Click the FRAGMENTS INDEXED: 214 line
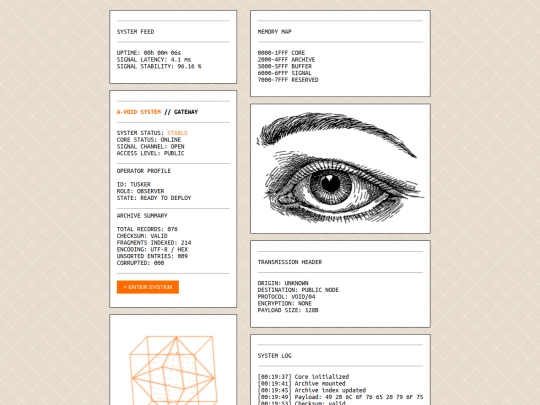The image size is (540, 405). [154, 243]
